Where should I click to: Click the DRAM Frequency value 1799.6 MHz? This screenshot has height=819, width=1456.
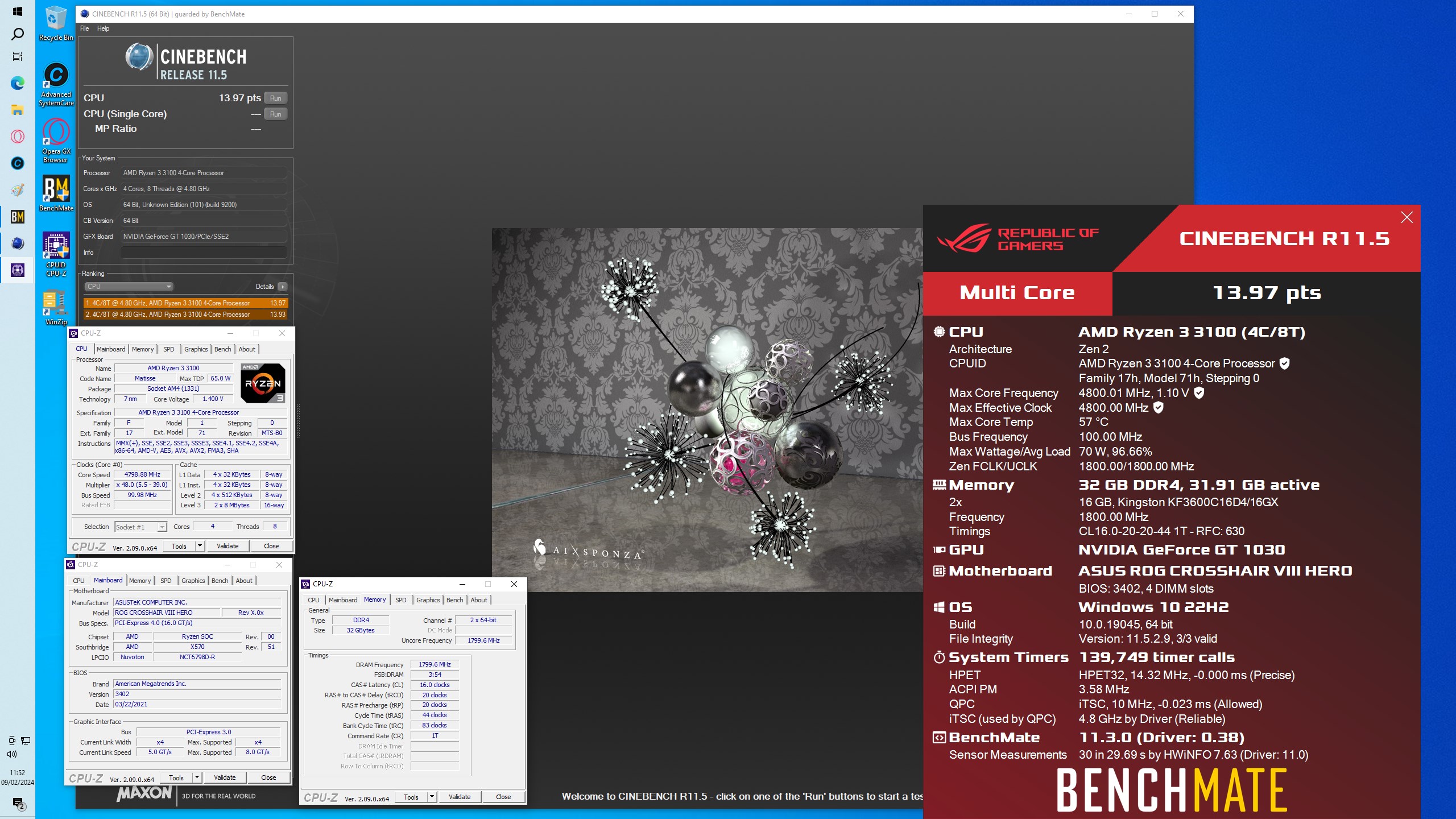[x=435, y=664]
